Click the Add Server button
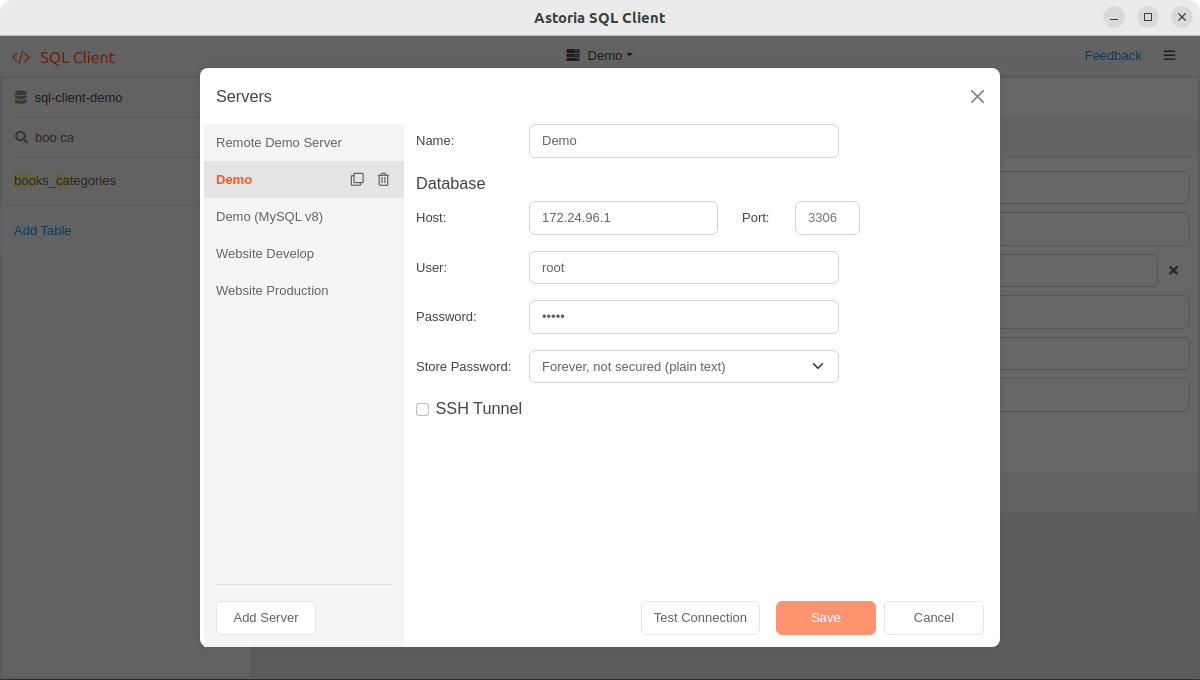This screenshot has height=680, width=1200. [265, 617]
